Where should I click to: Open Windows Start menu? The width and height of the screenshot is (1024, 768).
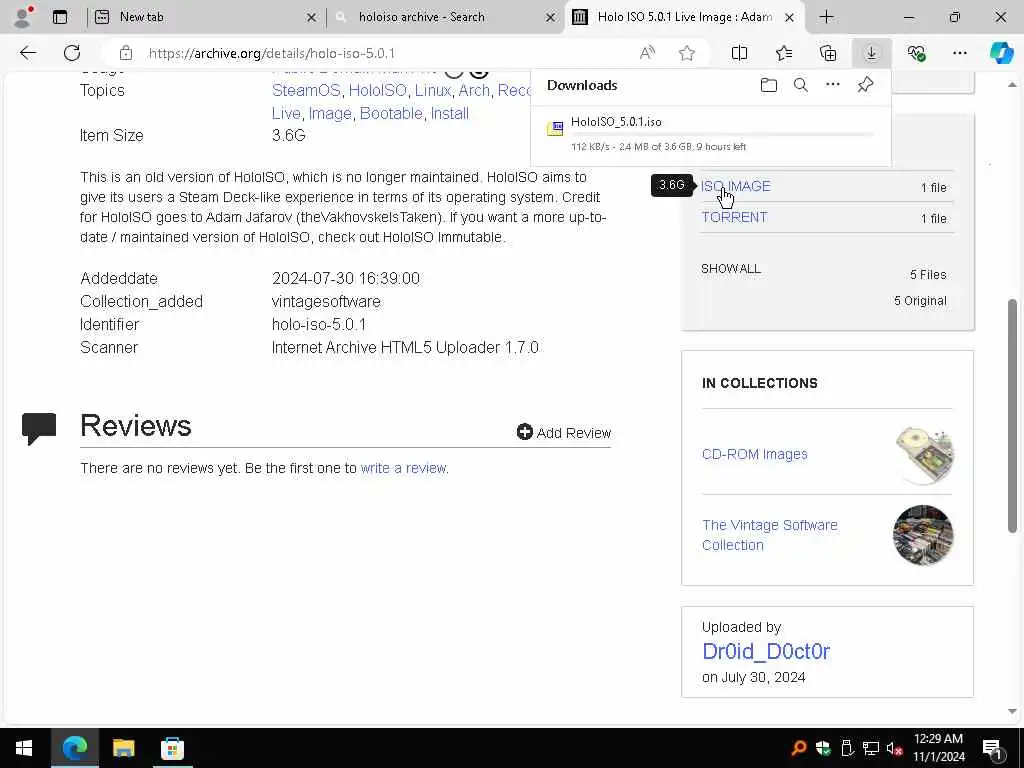point(24,748)
